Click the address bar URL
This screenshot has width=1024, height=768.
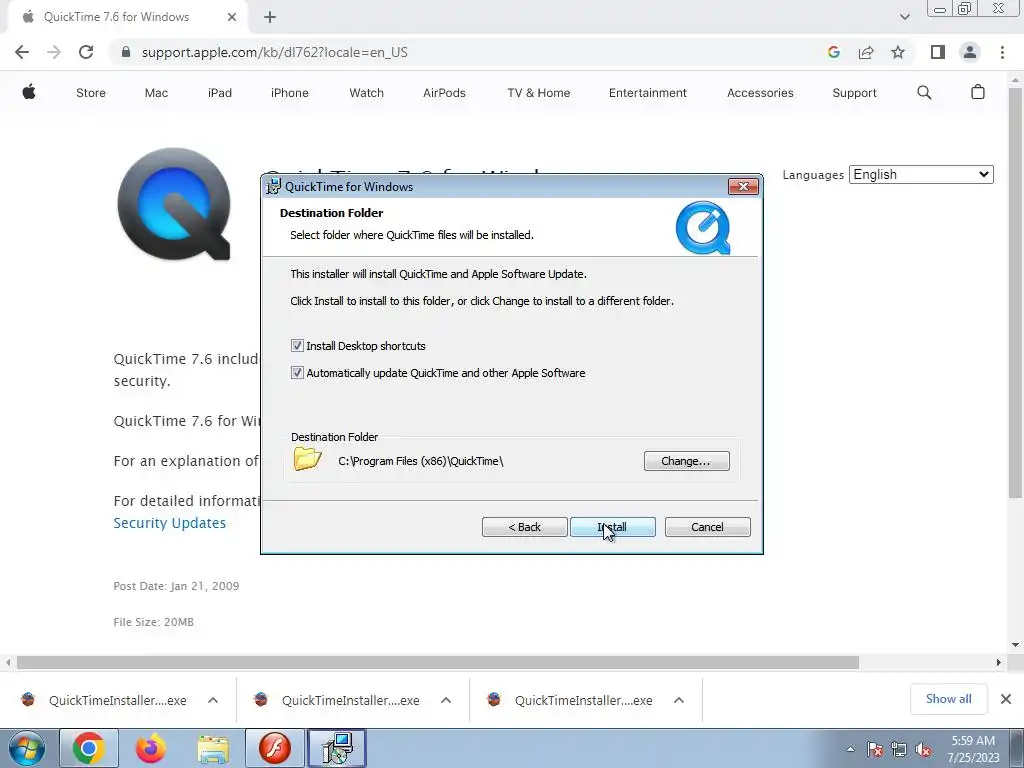coord(274,52)
